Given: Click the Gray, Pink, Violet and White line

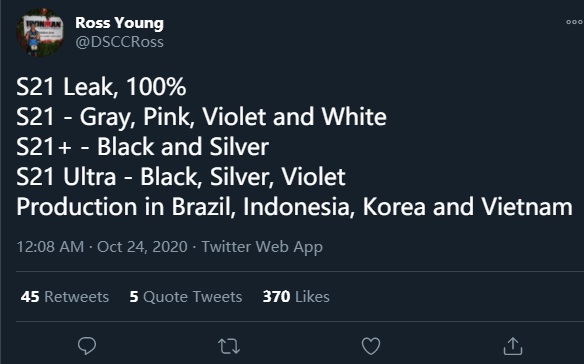Looking at the screenshot, I should (x=201, y=118).
